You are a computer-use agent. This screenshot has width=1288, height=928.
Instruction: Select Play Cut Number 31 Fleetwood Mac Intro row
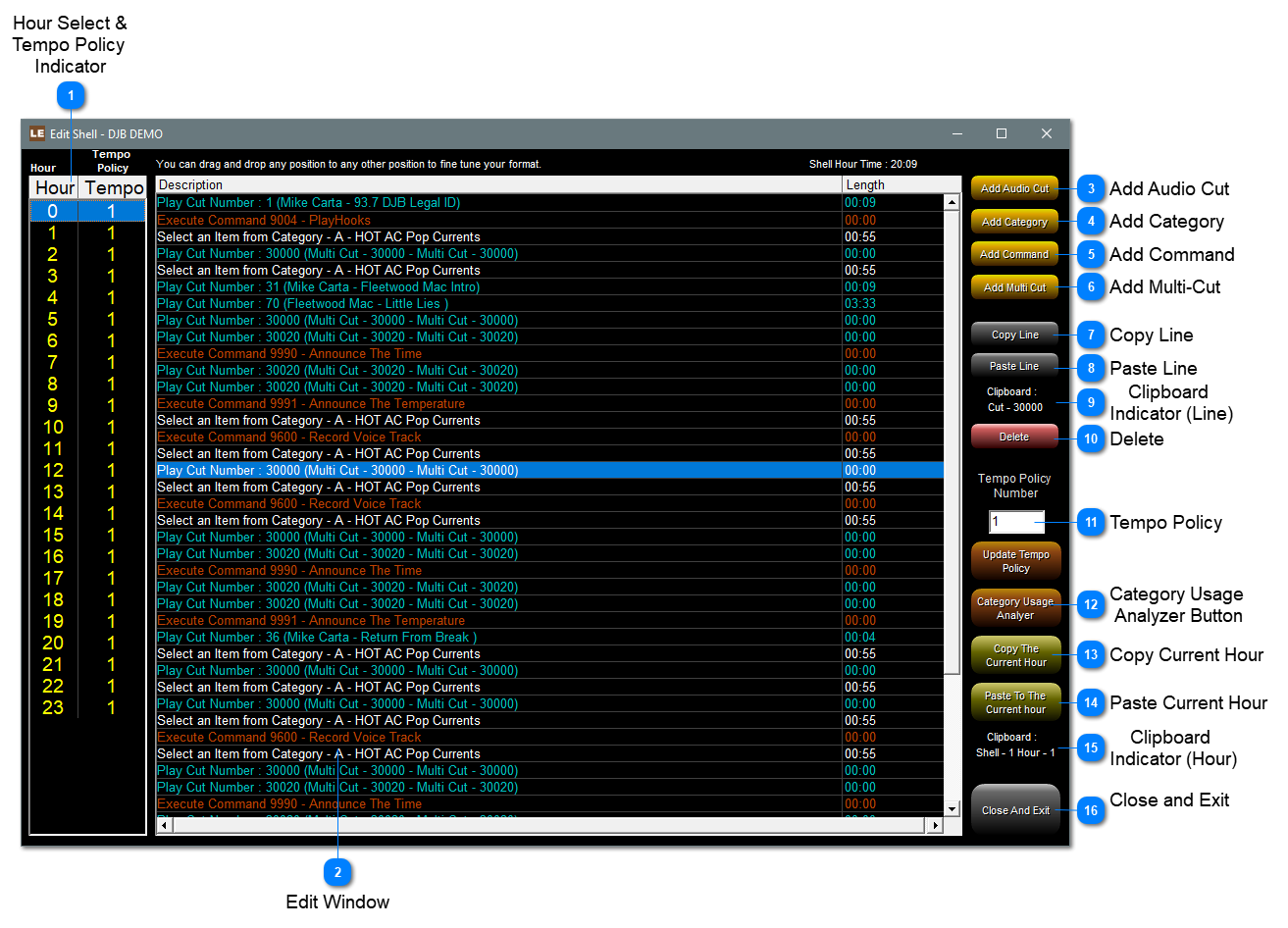[549, 286]
